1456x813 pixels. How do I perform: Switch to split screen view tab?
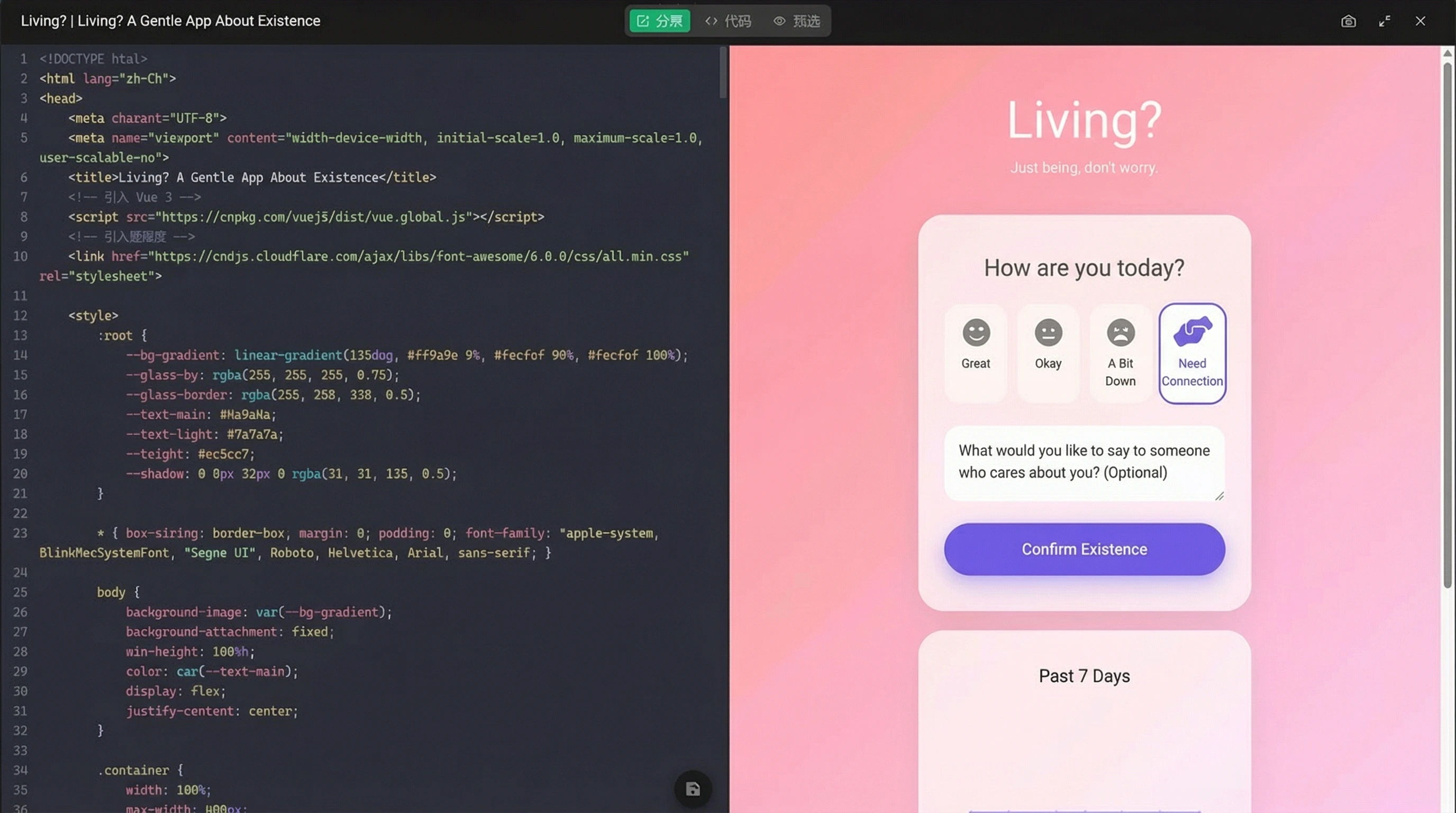tap(660, 21)
